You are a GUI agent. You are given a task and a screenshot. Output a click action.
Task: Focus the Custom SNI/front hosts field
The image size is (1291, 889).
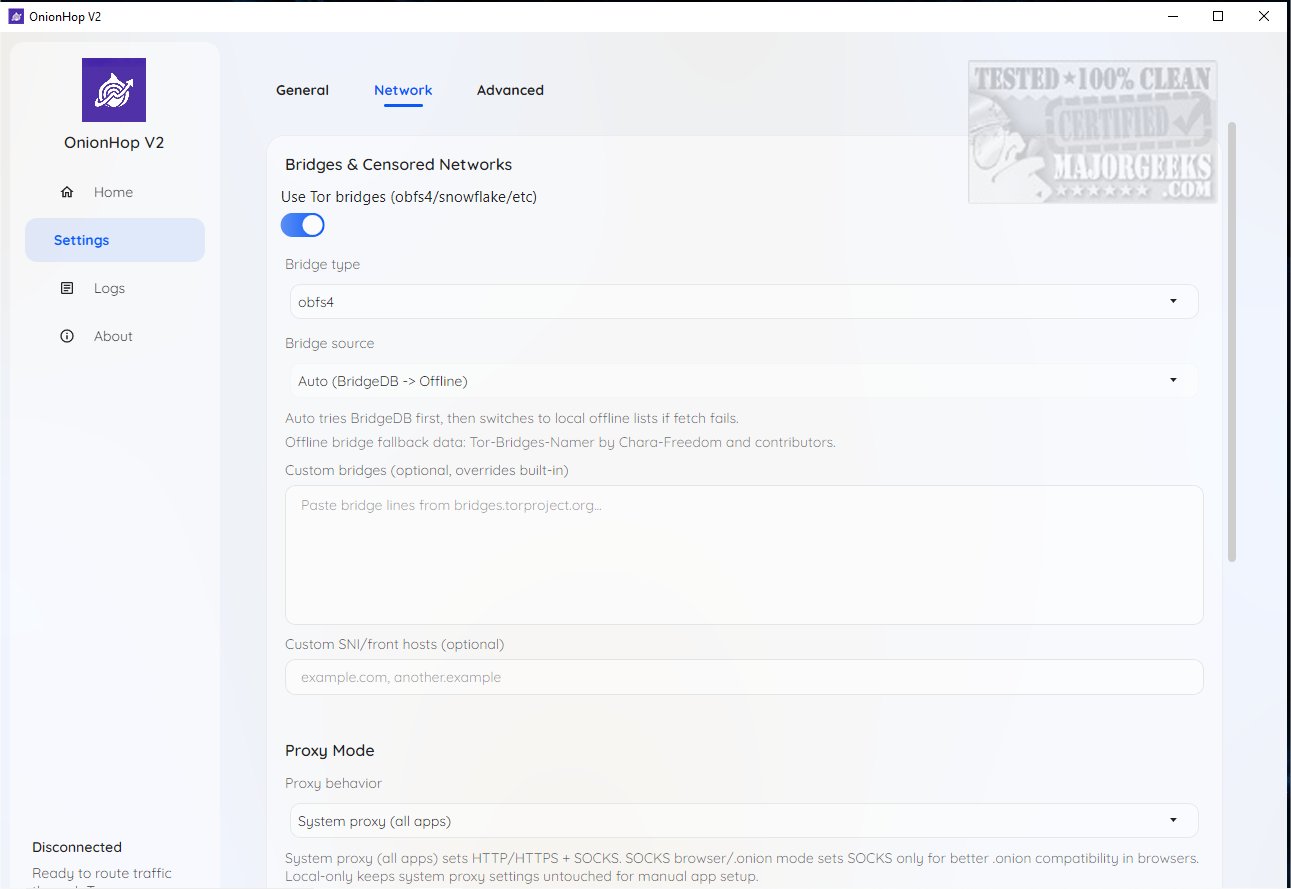point(743,677)
